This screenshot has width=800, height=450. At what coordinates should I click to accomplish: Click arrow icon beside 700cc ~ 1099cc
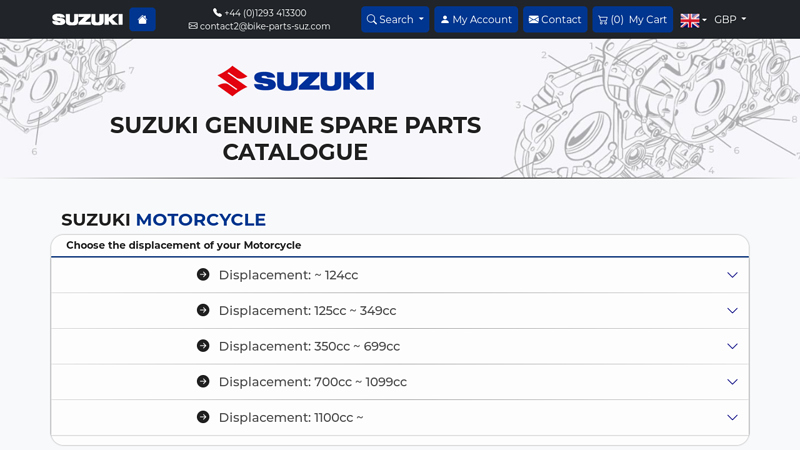tap(203, 382)
